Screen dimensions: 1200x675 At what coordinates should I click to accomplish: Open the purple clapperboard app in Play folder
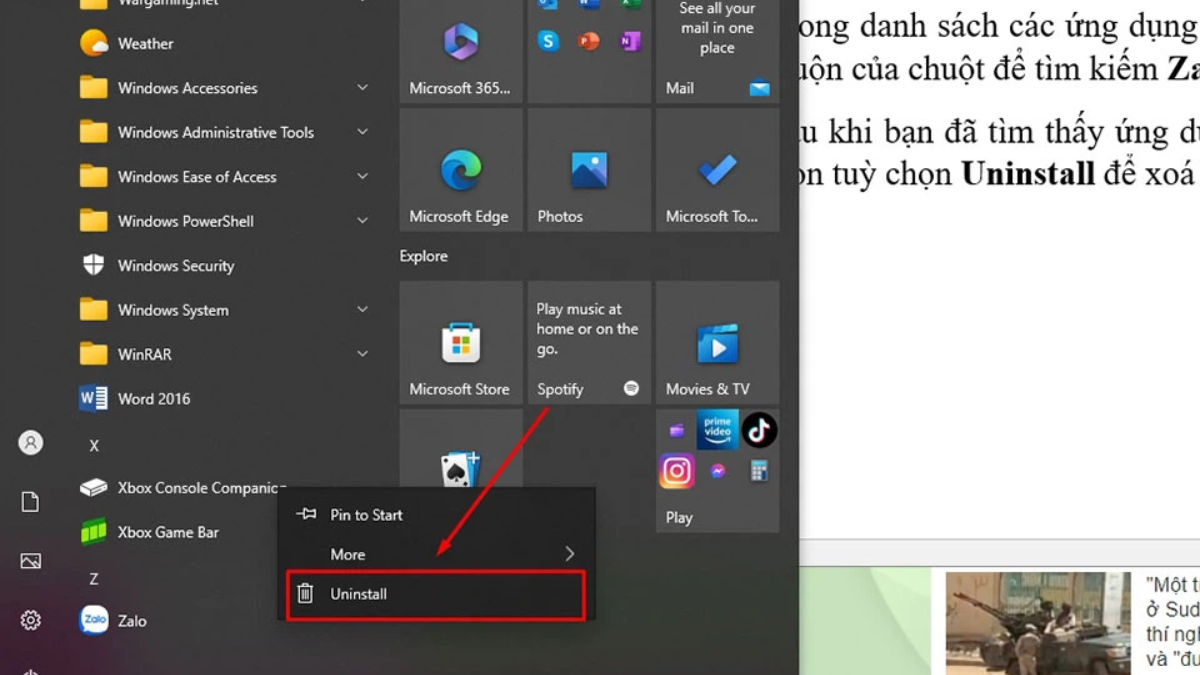point(676,430)
